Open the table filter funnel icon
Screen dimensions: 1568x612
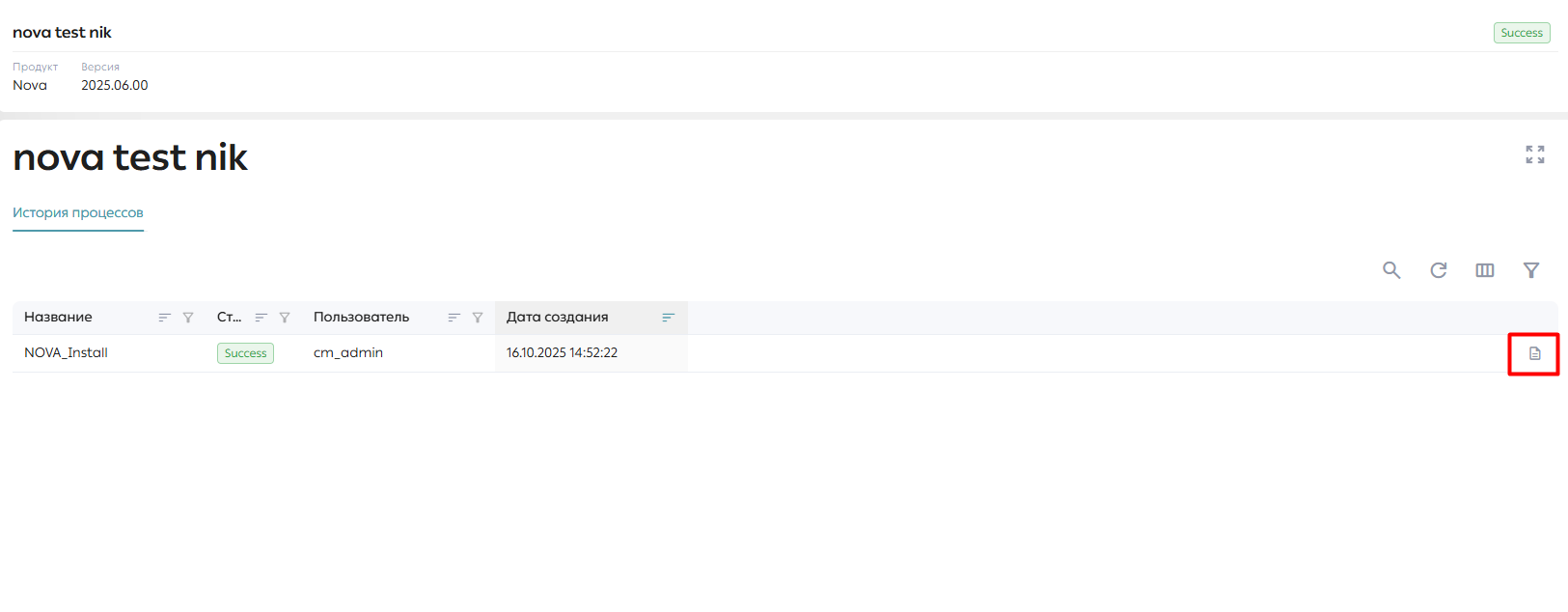(1531, 270)
